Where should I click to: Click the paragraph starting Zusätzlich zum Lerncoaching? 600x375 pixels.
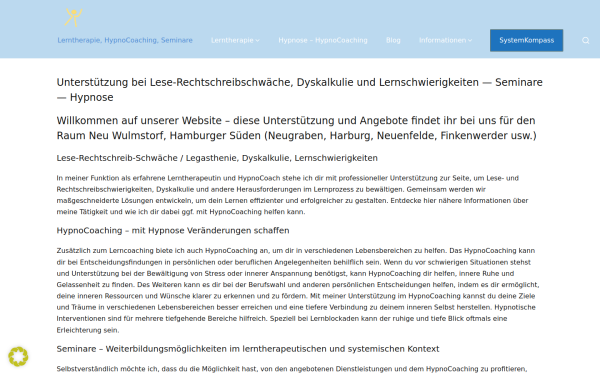coord(298,290)
